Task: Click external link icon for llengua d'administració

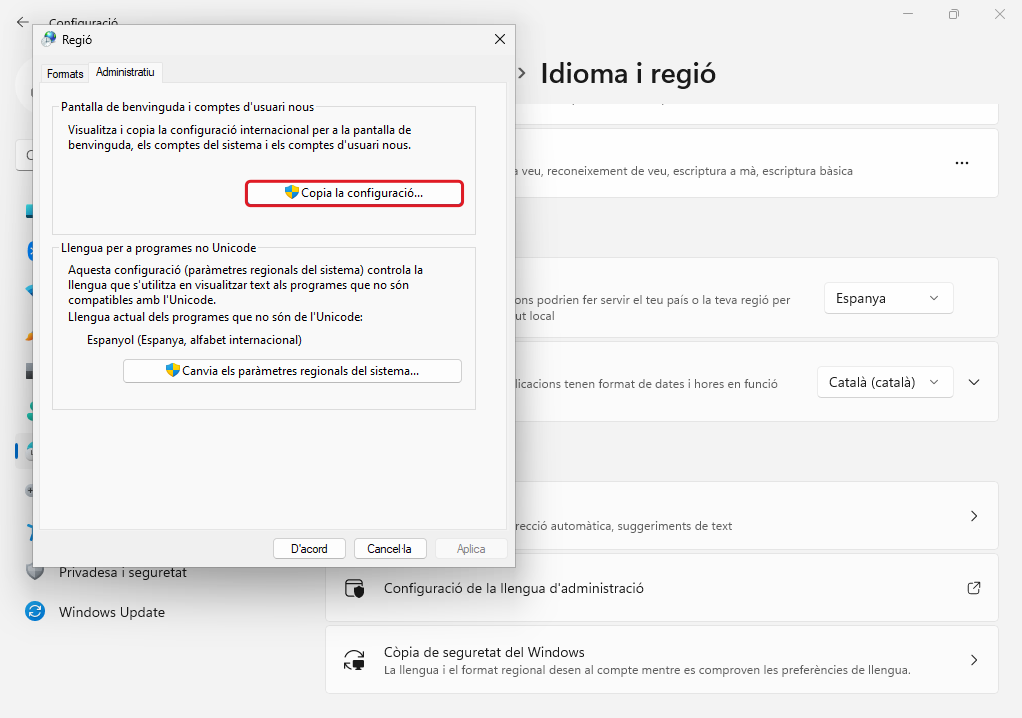Action: click(x=973, y=588)
